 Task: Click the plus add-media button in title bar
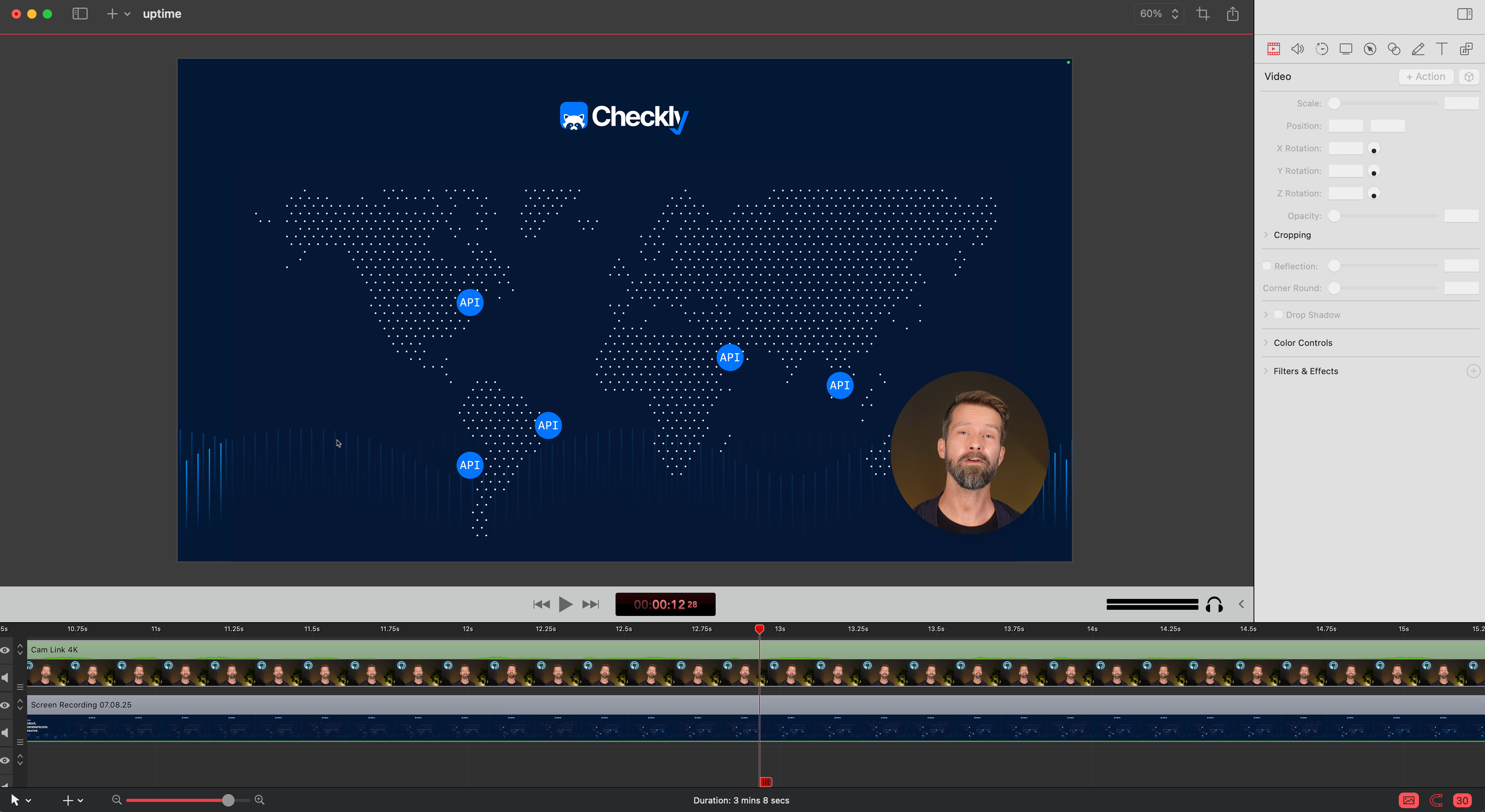[x=112, y=14]
